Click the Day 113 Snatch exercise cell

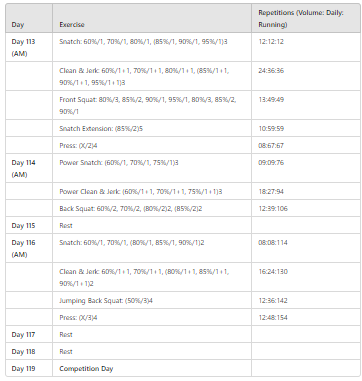coord(152,47)
